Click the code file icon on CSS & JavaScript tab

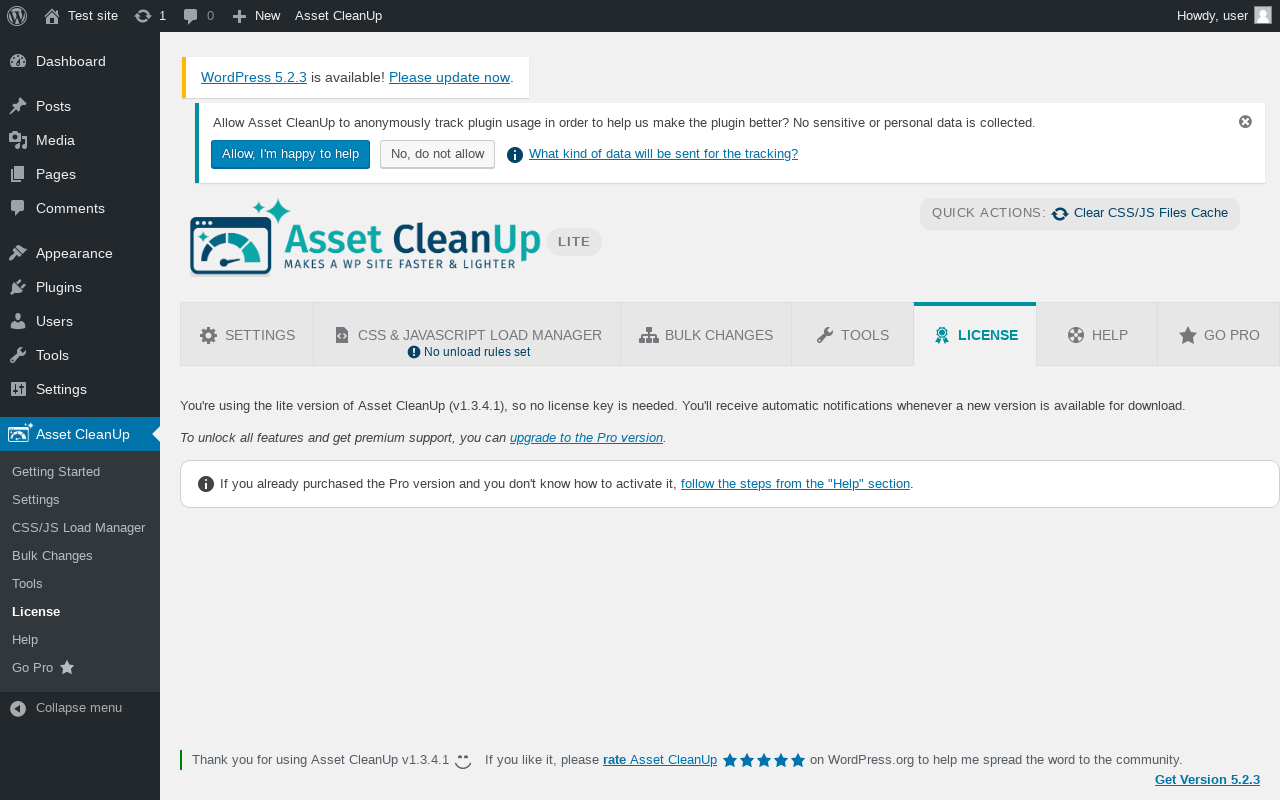click(x=341, y=335)
